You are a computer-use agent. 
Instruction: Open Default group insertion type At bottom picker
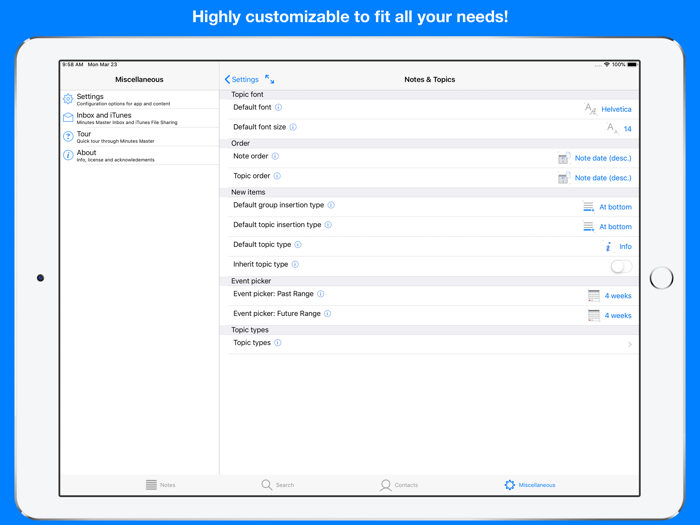614,207
